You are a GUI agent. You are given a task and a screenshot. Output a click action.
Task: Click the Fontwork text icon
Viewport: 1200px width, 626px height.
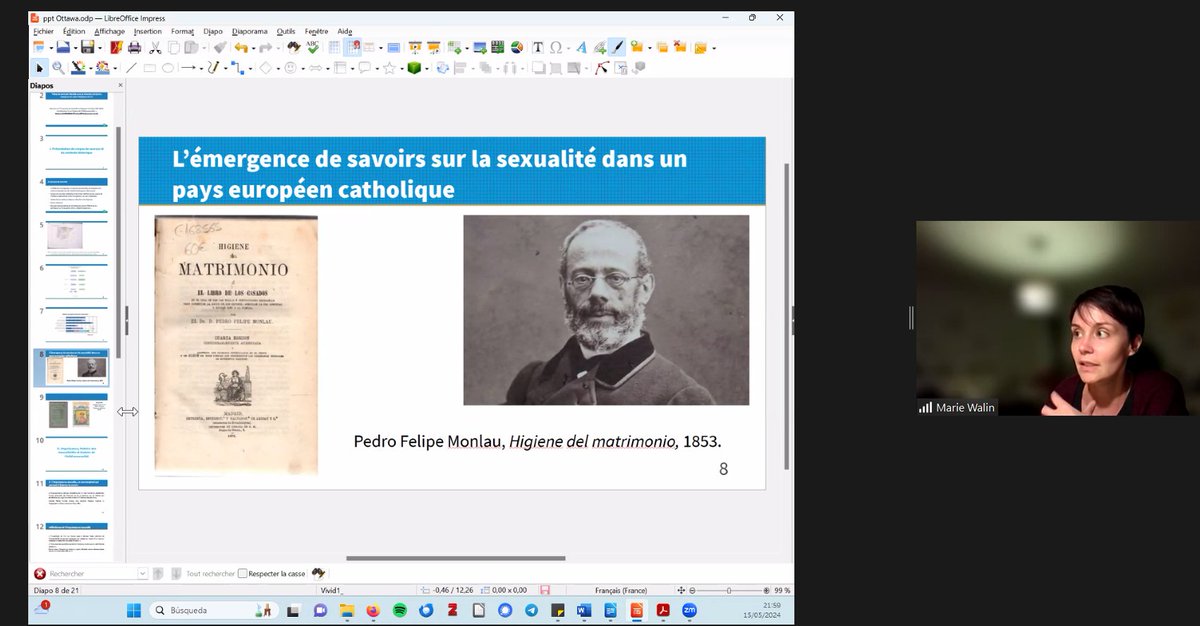(581, 47)
